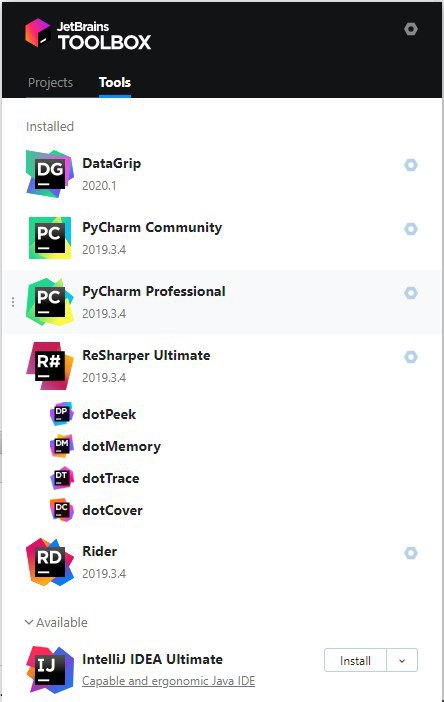Screen dimensions: 444x702
Task: Click the dotPeek DP icon
Action: [61, 414]
